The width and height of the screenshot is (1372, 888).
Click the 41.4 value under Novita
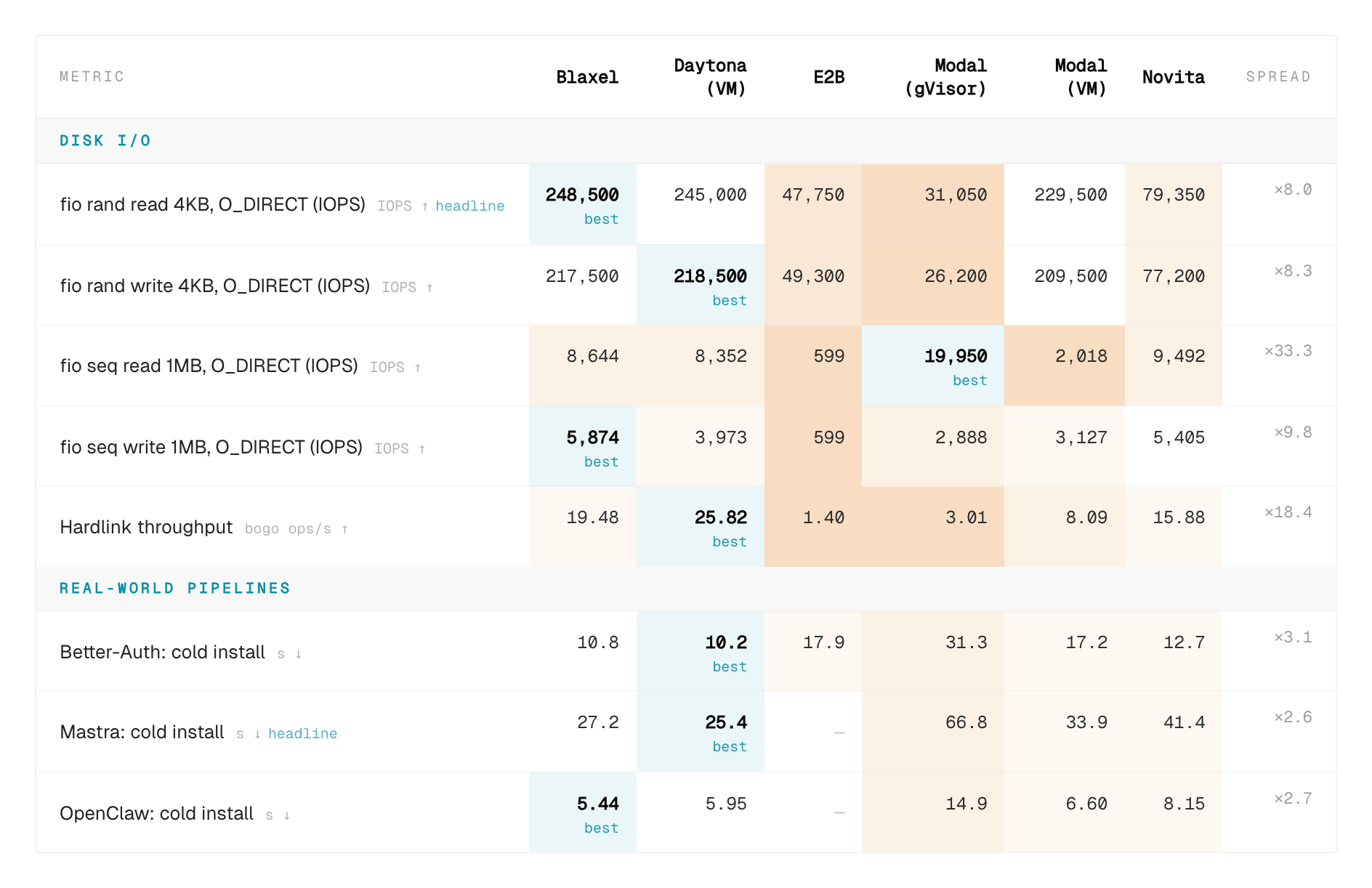(1184, 723)
